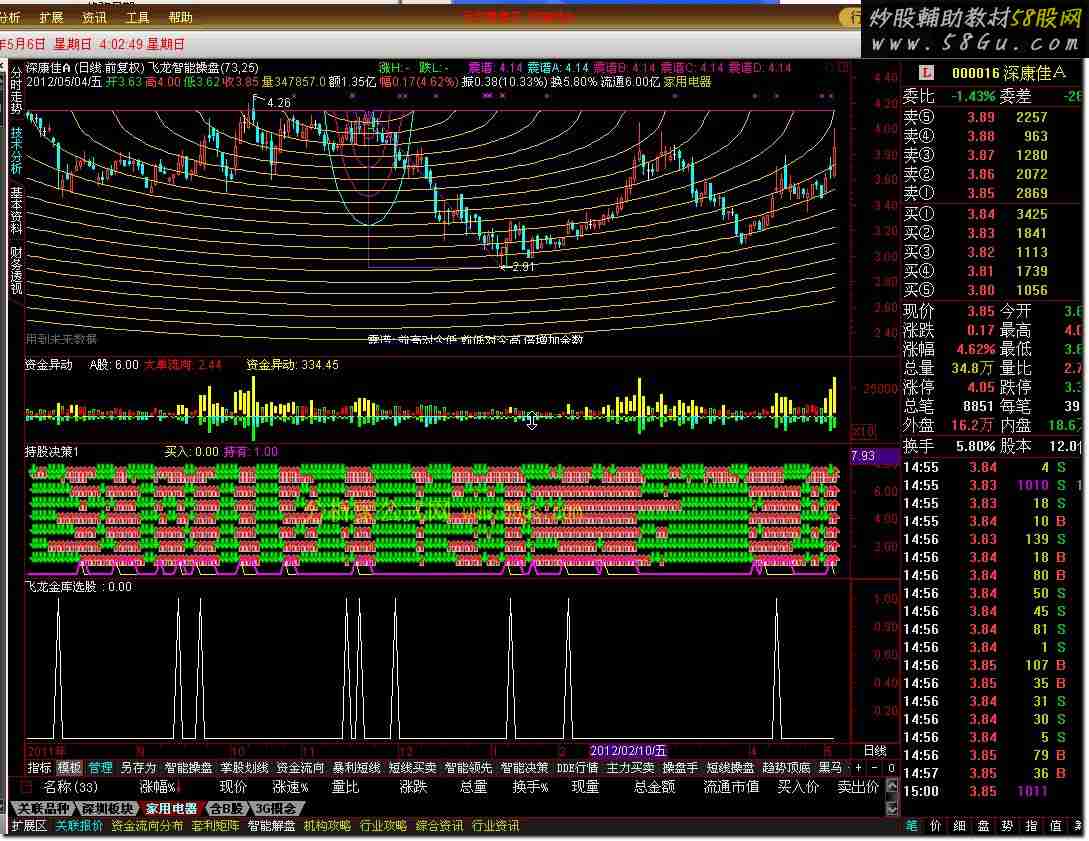The image size is (1089, 841).
Task: Click the search magnifier beside 名称(33)
Action: pos(27,787)
